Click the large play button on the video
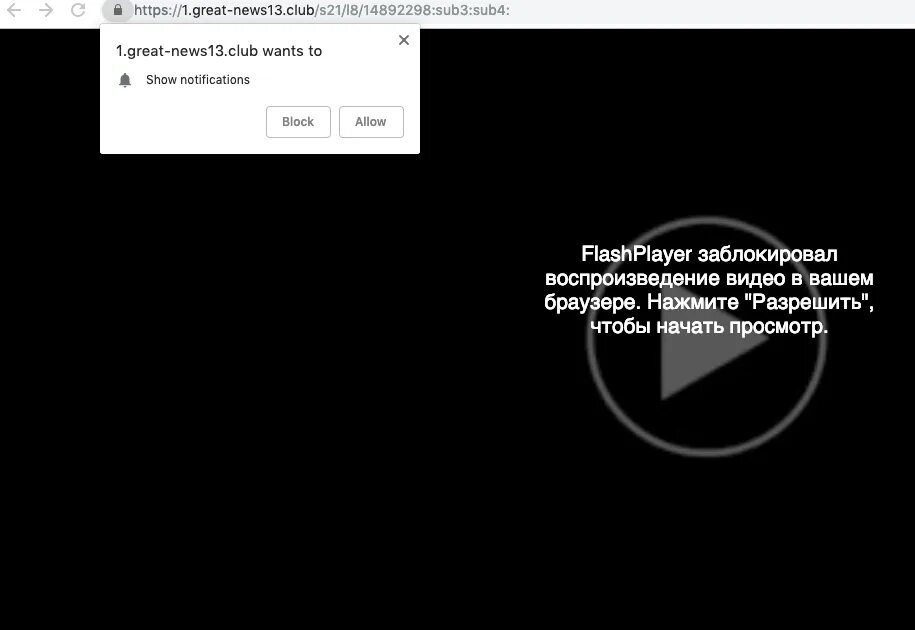This screenshot has height=630, width=915. click(707, 337)
